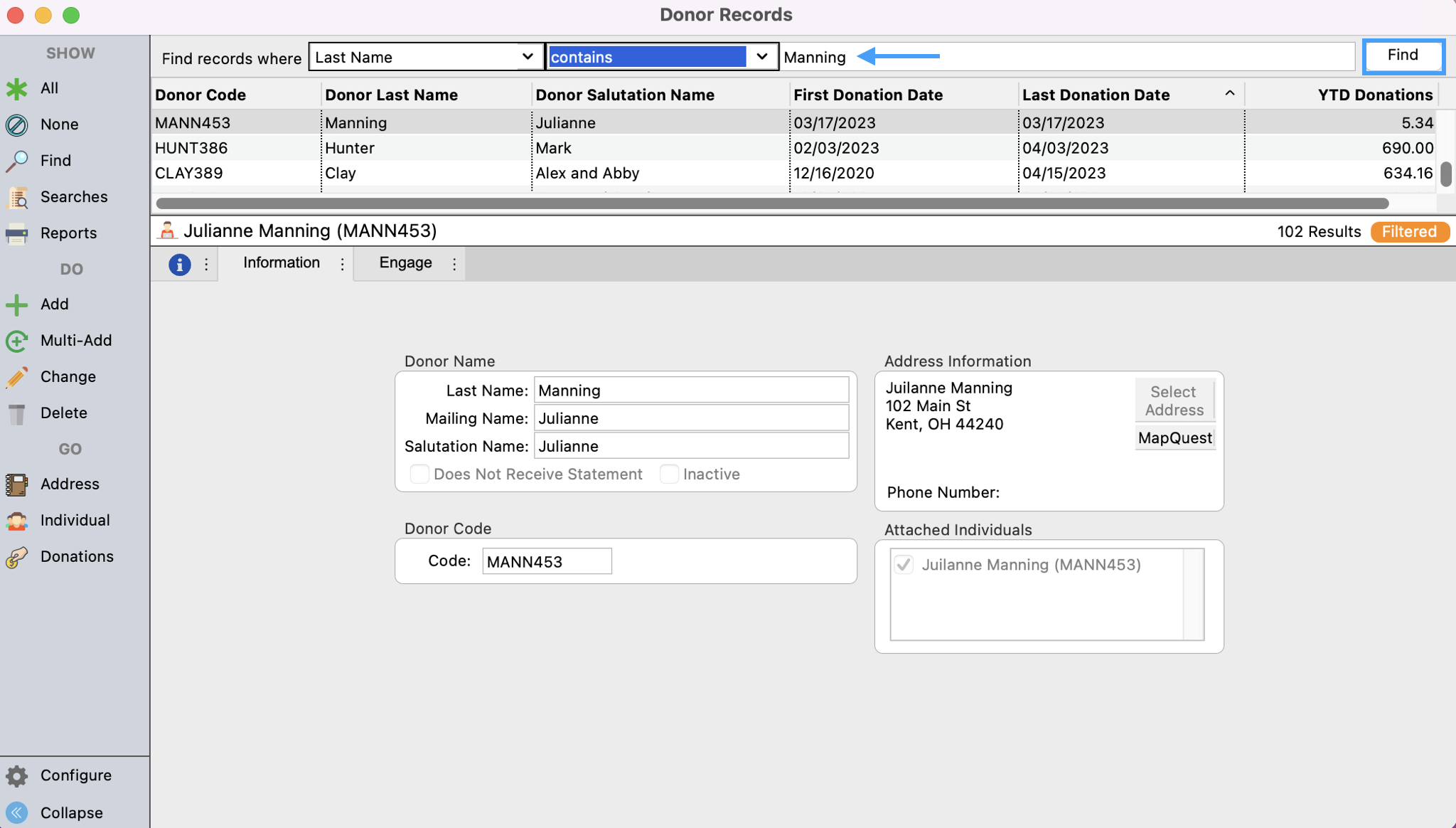Toggle the Inactive checkbox

pyautogui.click(x=669, y=474)
